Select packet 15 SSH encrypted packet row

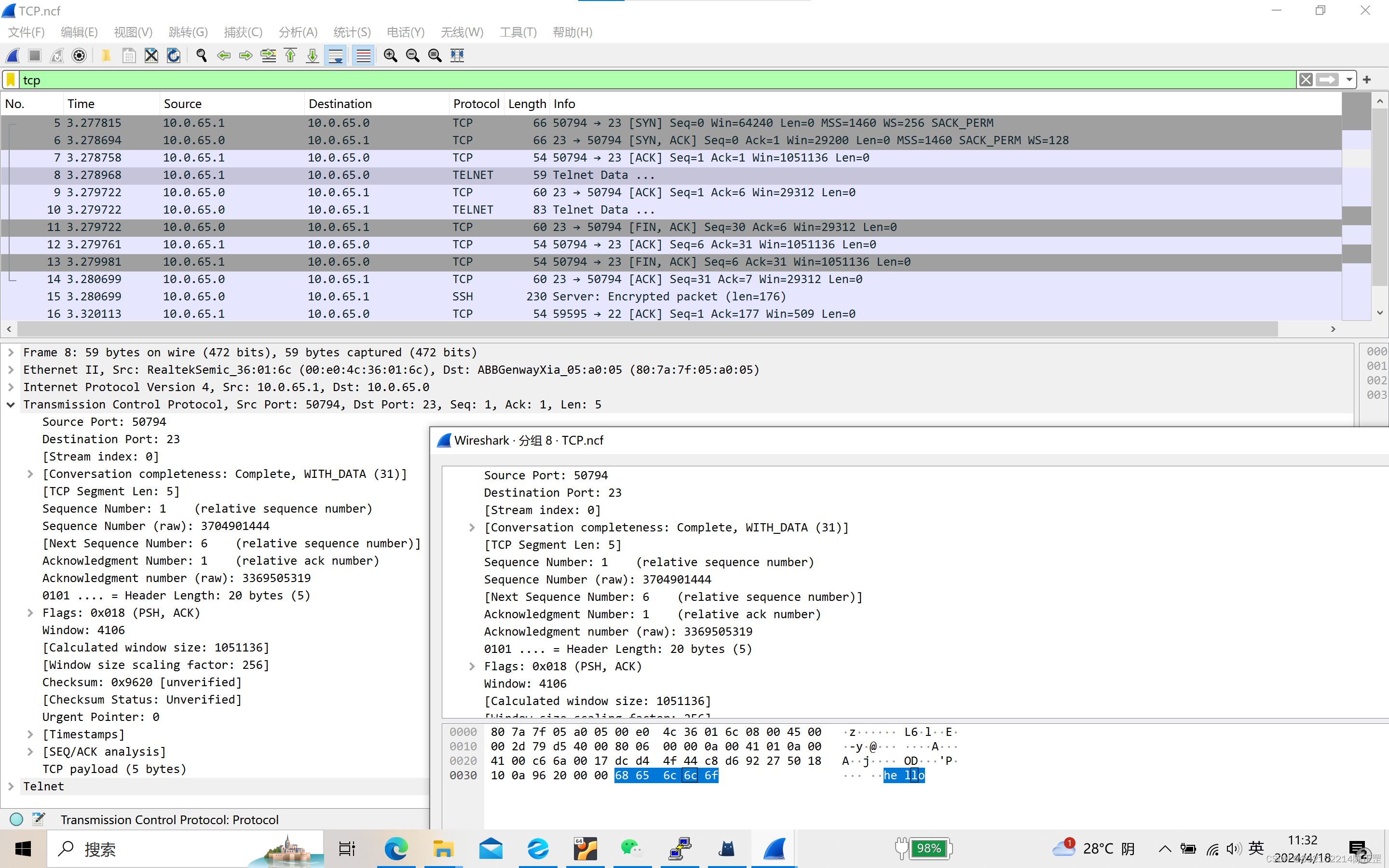(x=670, y=297)
